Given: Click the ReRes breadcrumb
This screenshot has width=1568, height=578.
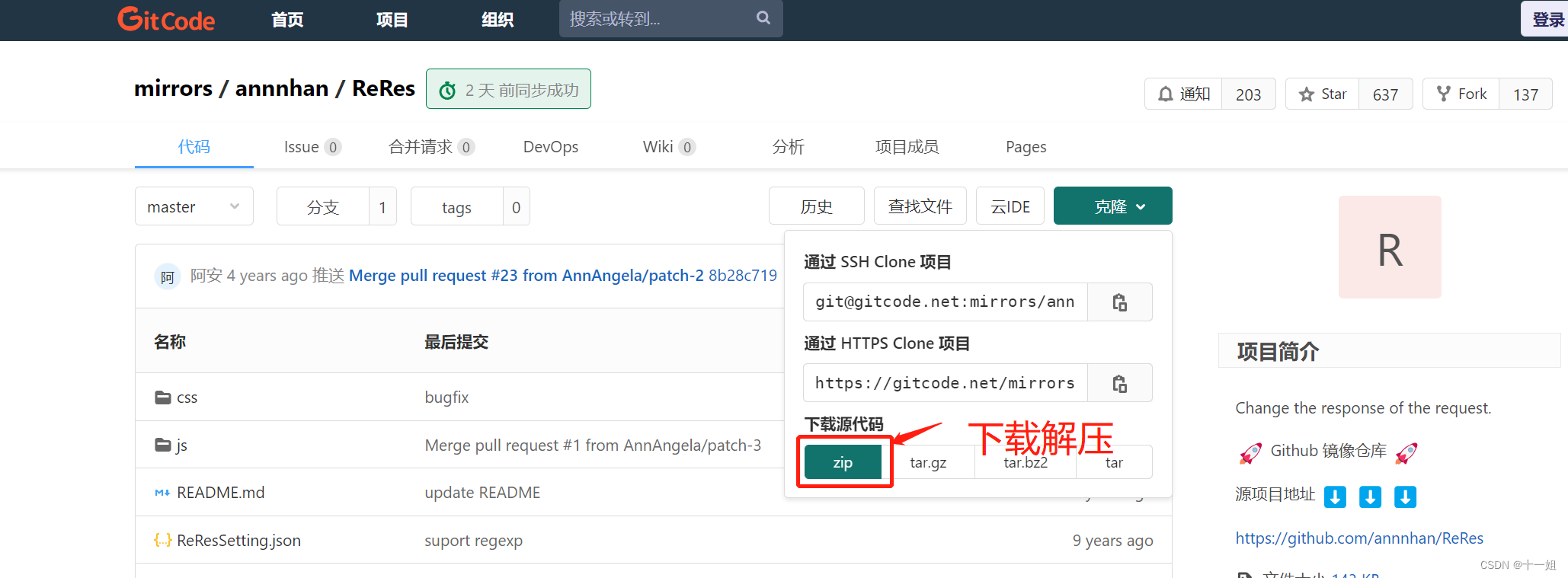Looking at the screenshot, I should (x=383, y=88).
